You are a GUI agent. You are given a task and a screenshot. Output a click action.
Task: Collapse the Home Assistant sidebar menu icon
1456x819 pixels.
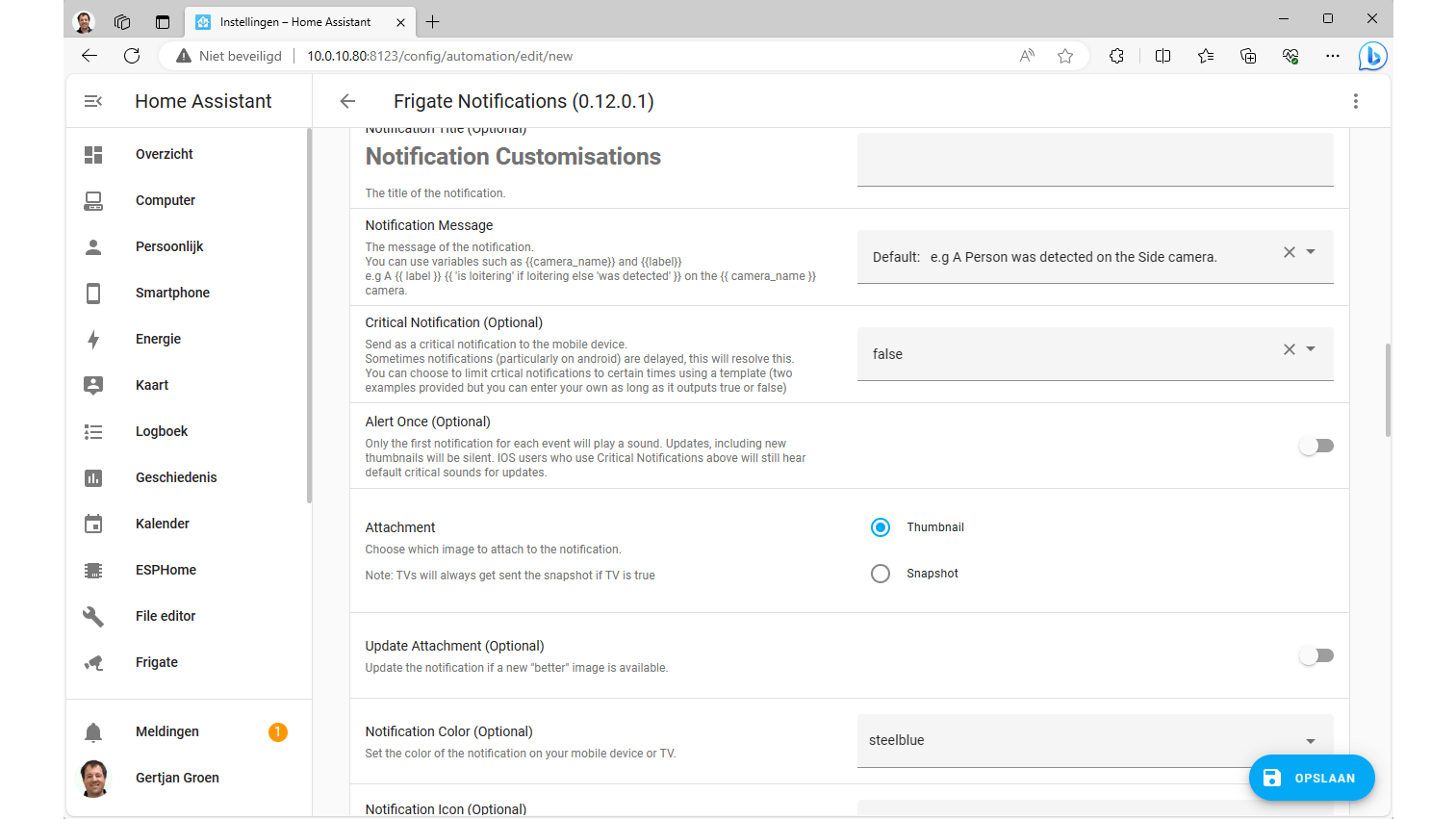[x=93, y=101]
